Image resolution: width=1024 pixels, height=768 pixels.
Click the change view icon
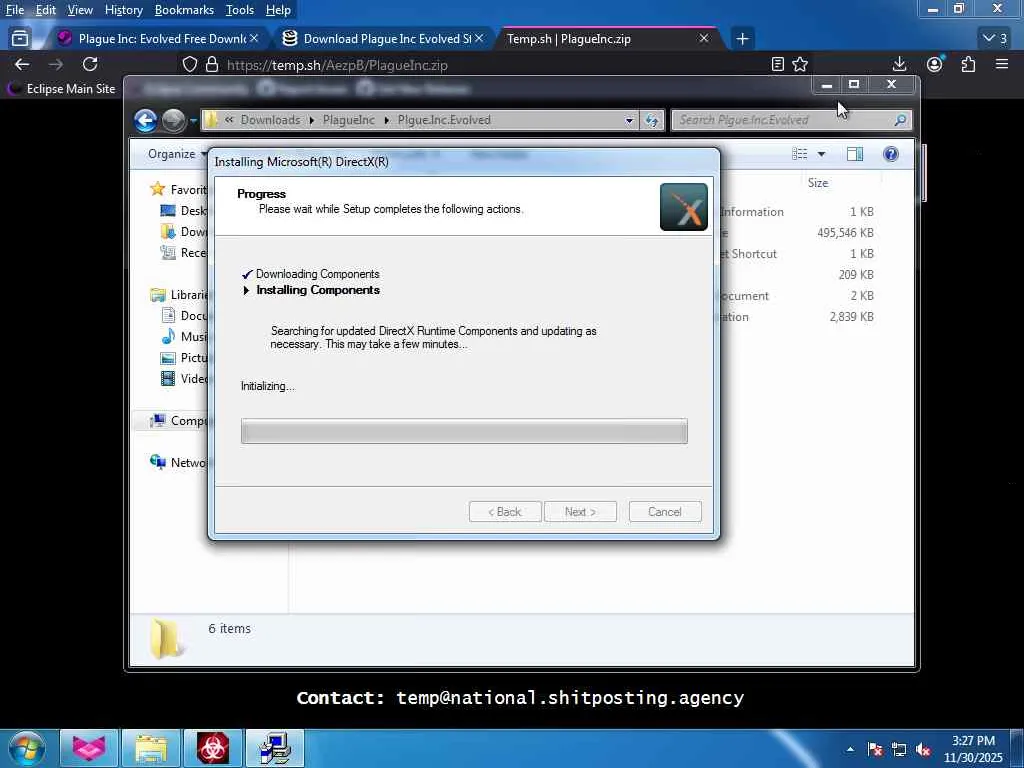pos(799,154)
